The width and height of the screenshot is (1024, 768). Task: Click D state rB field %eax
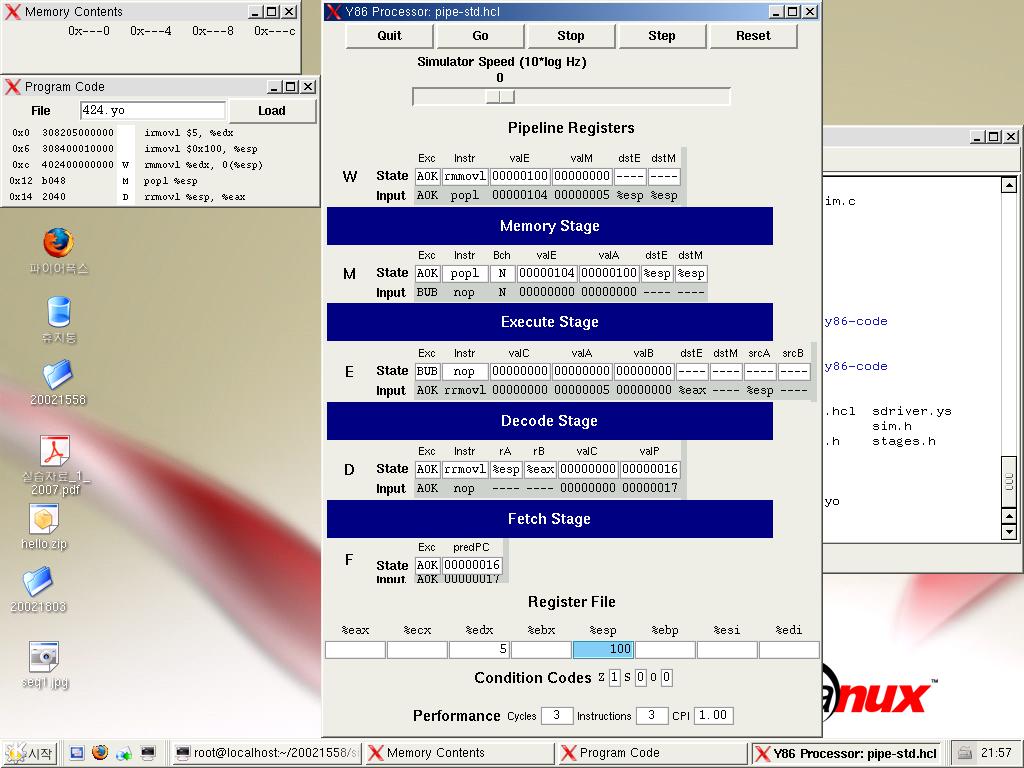point(540,469)
